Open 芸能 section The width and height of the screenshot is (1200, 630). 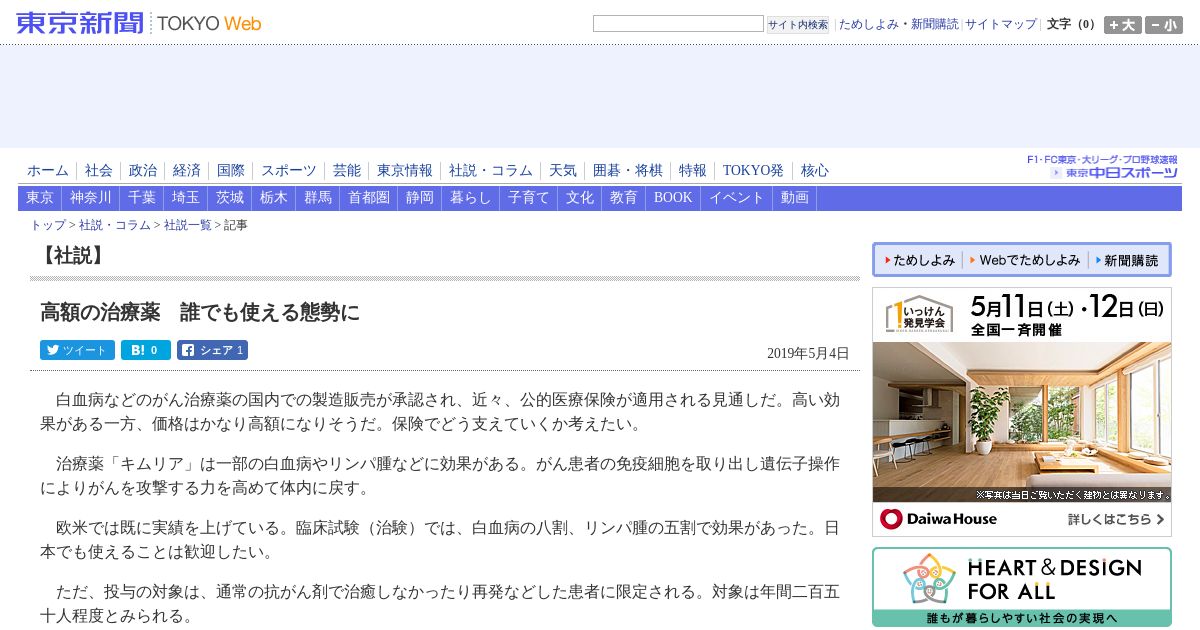tap(347, 171)
